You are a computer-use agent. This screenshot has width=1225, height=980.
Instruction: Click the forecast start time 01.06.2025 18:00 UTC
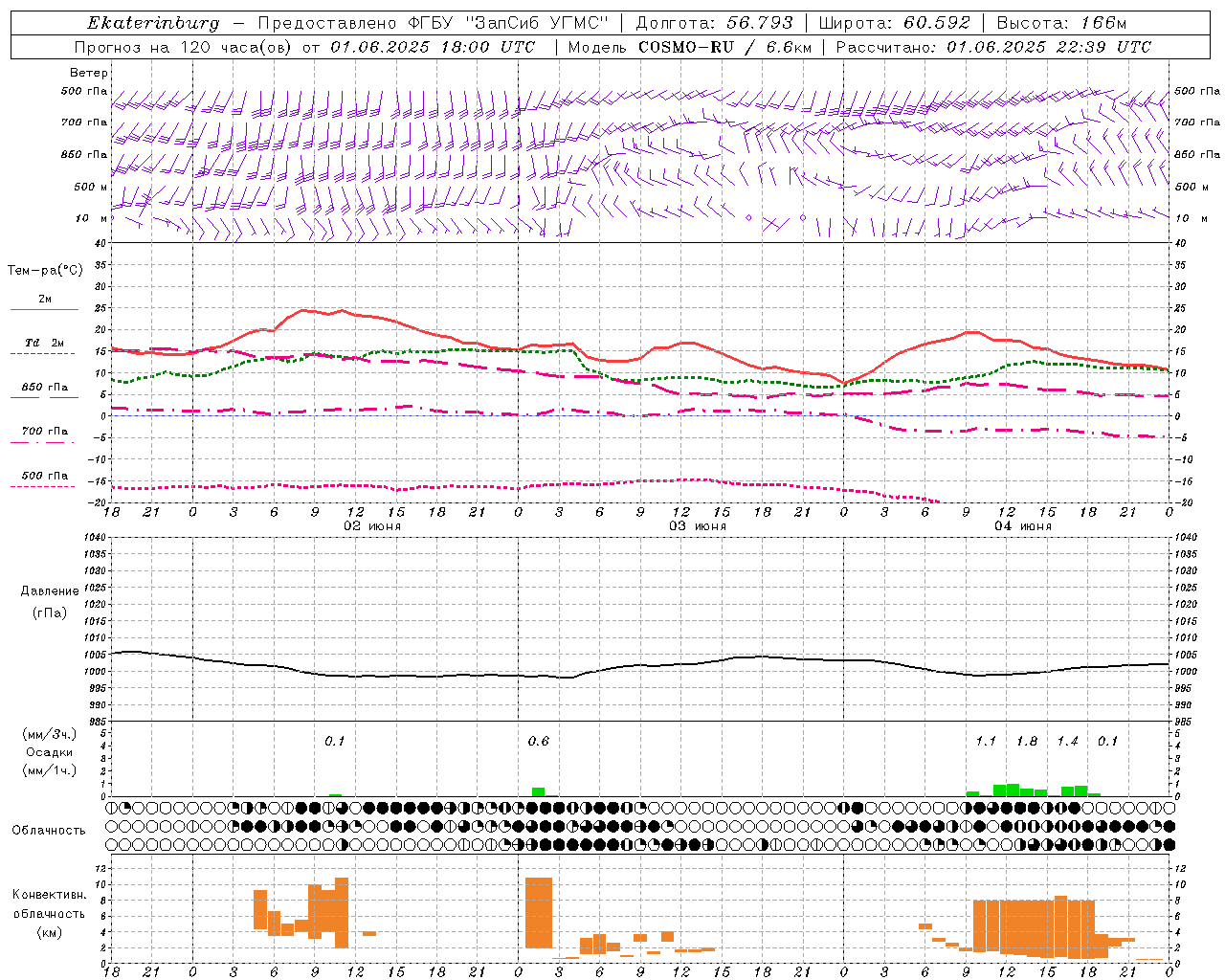pos(433,47)
